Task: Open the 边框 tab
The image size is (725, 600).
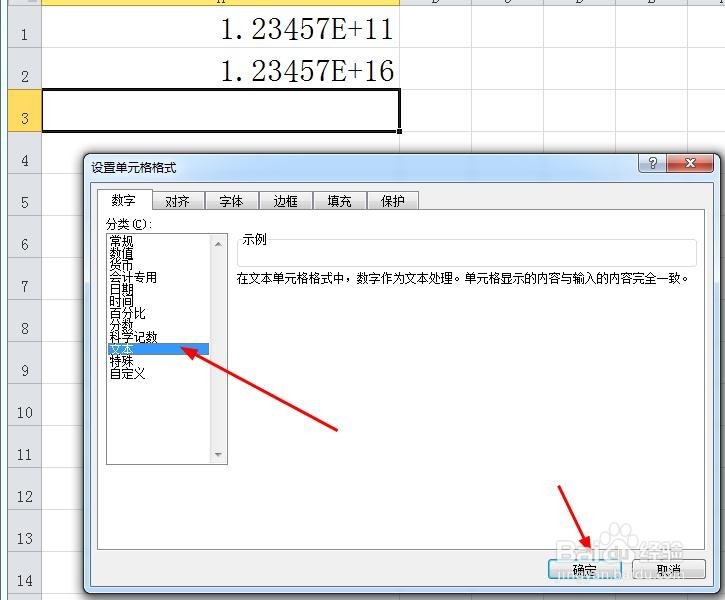Action: click(286, 201)
